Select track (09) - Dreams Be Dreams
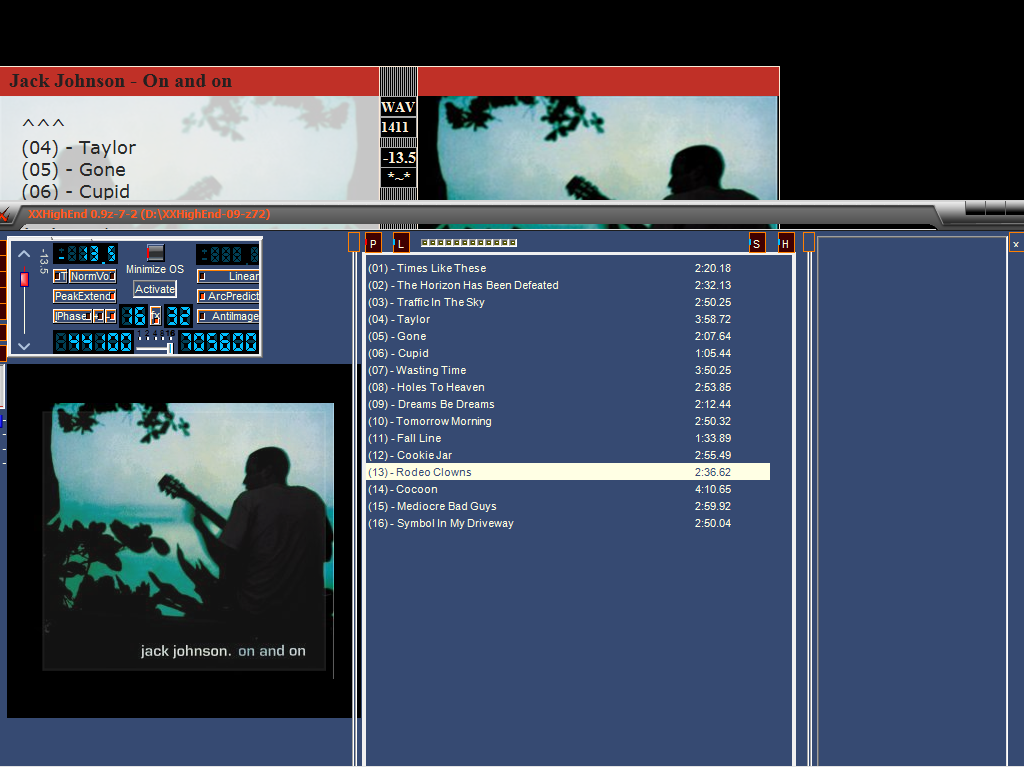This screenshot has width=1024, height=768. click(x=568, y=404)
